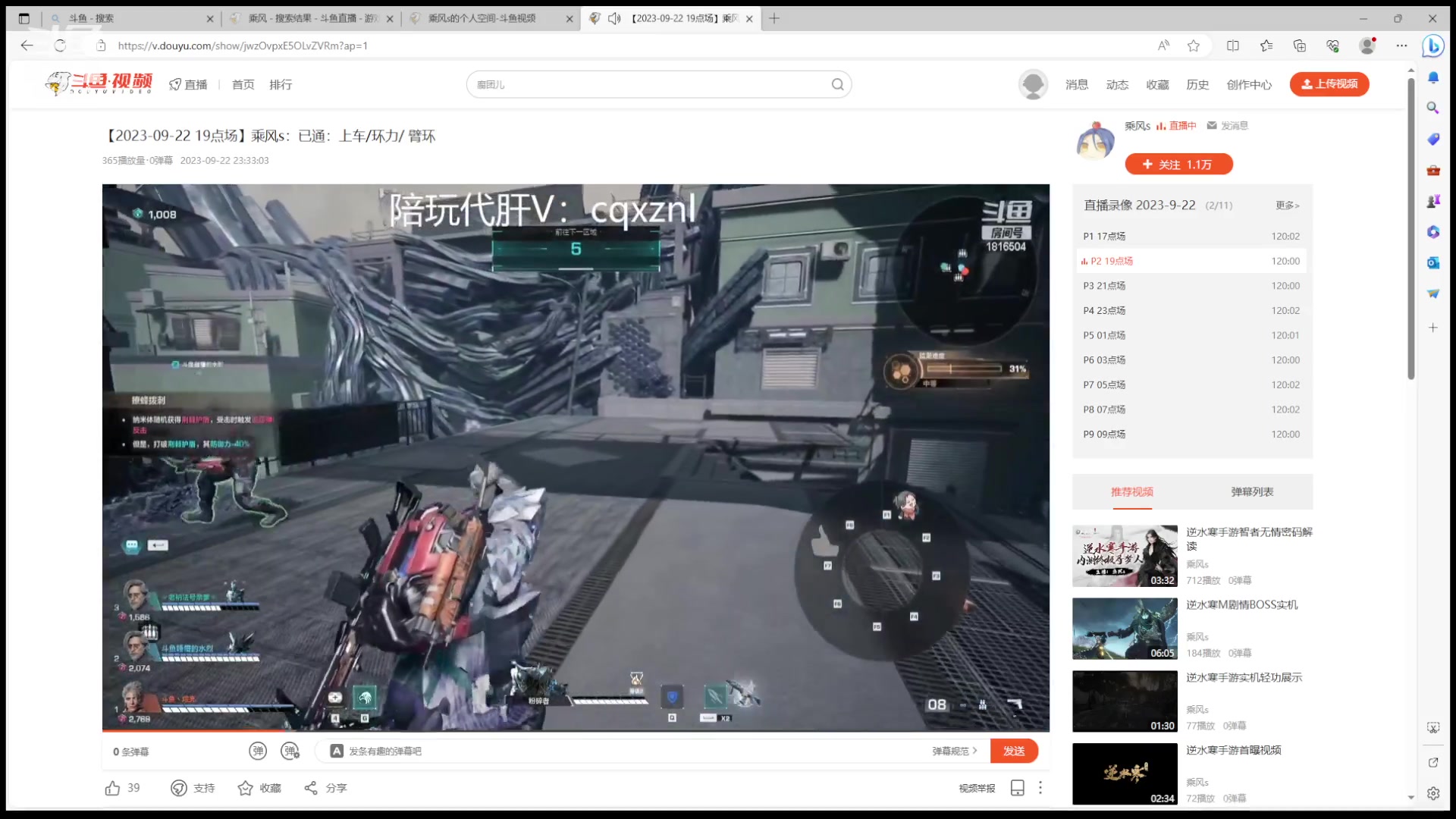The image size is (1456, 819).
Task: Open the history link in header
Action: (1197, 84)
